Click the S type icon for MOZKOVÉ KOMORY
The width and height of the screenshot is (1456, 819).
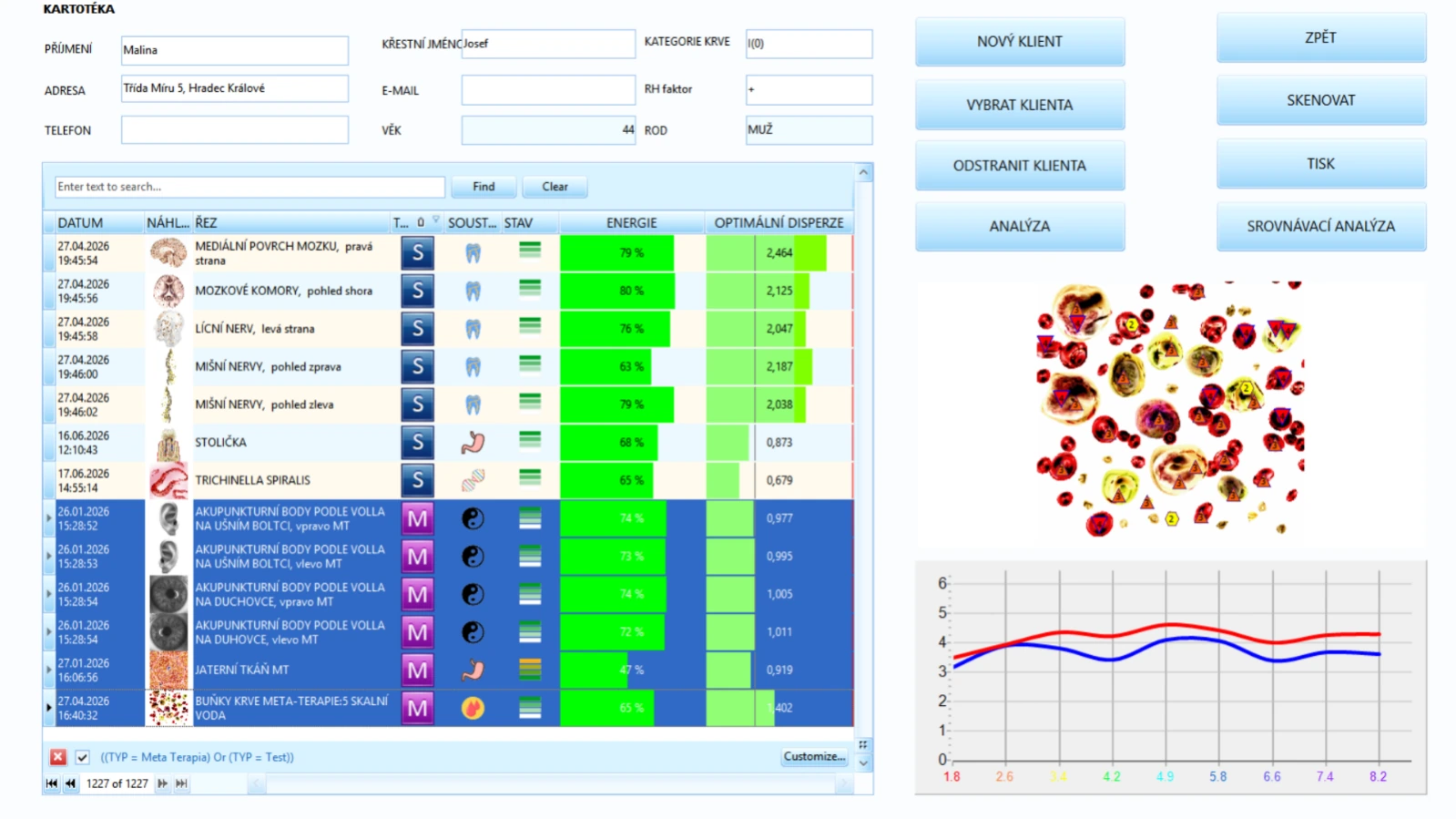coord(417,291)
